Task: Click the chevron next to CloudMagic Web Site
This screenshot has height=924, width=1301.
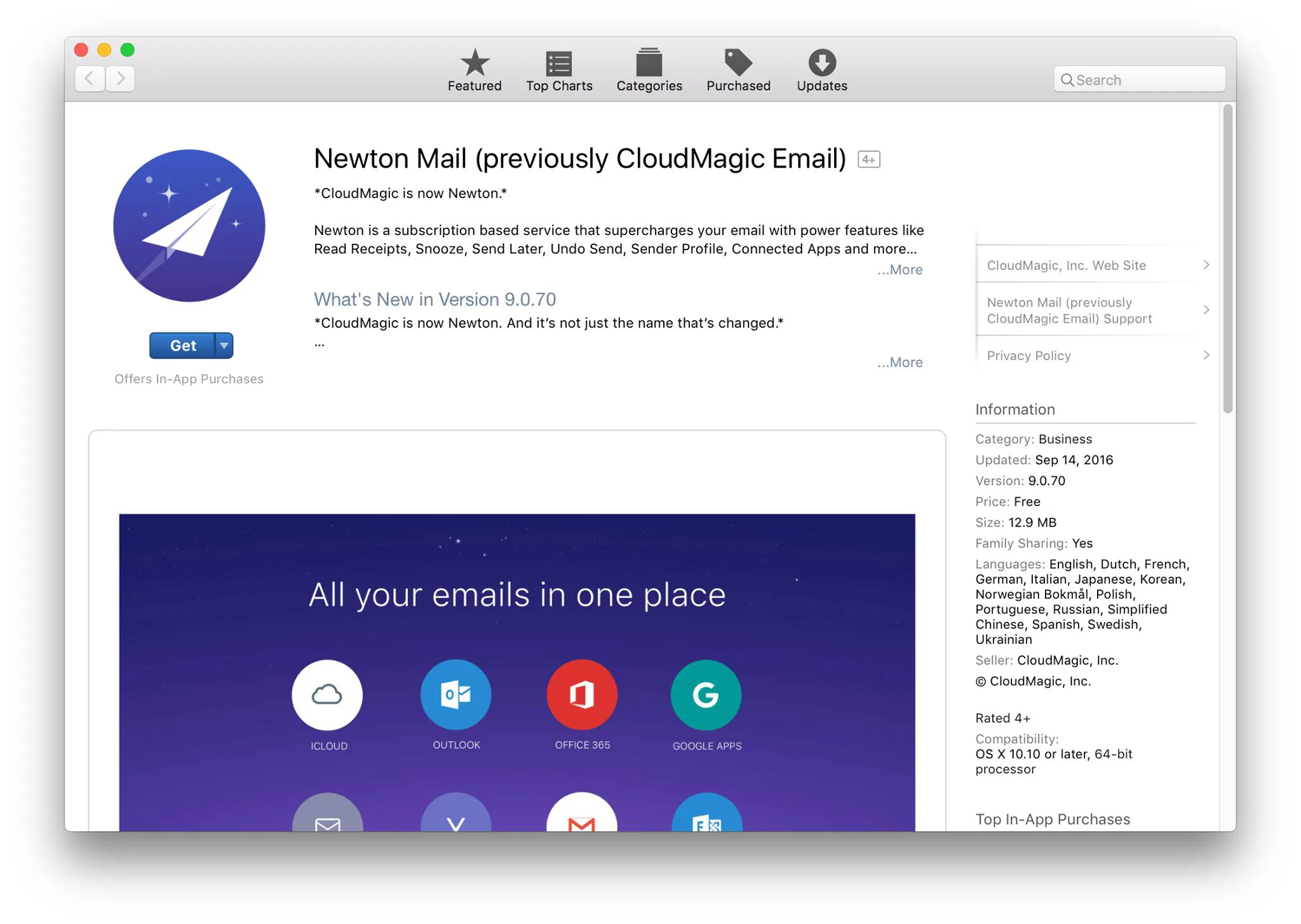Action: [x=1206, y=265]
